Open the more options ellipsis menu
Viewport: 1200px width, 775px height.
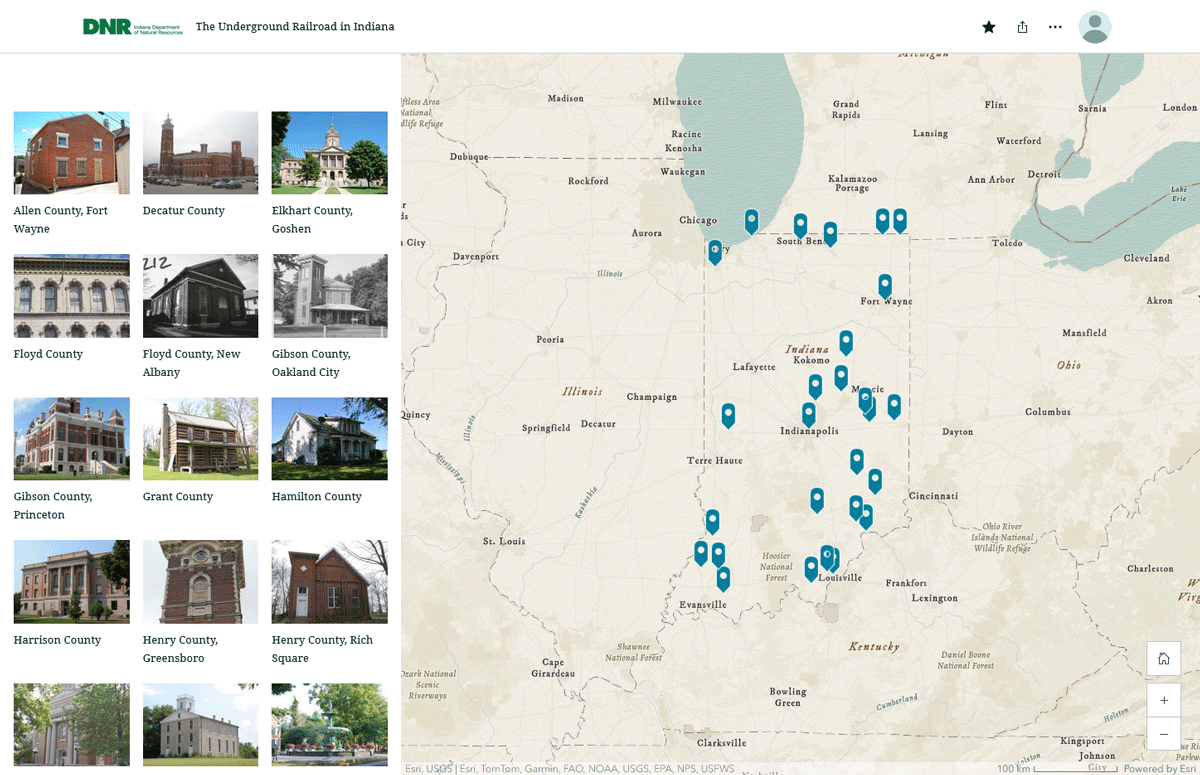pos(1055,27)
